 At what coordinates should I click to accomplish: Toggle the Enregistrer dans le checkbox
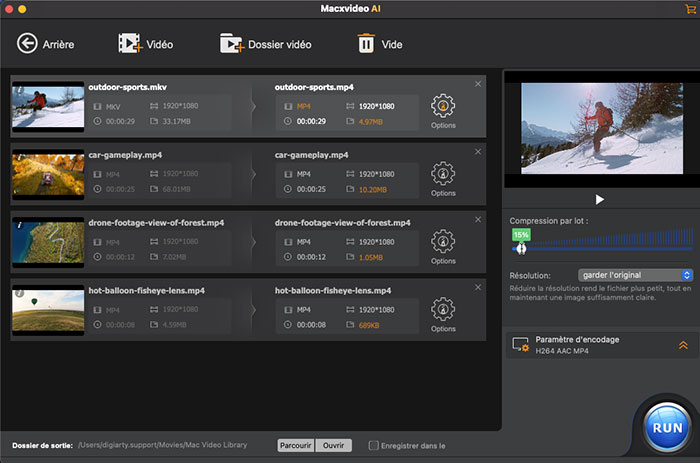tap(373, 445)
